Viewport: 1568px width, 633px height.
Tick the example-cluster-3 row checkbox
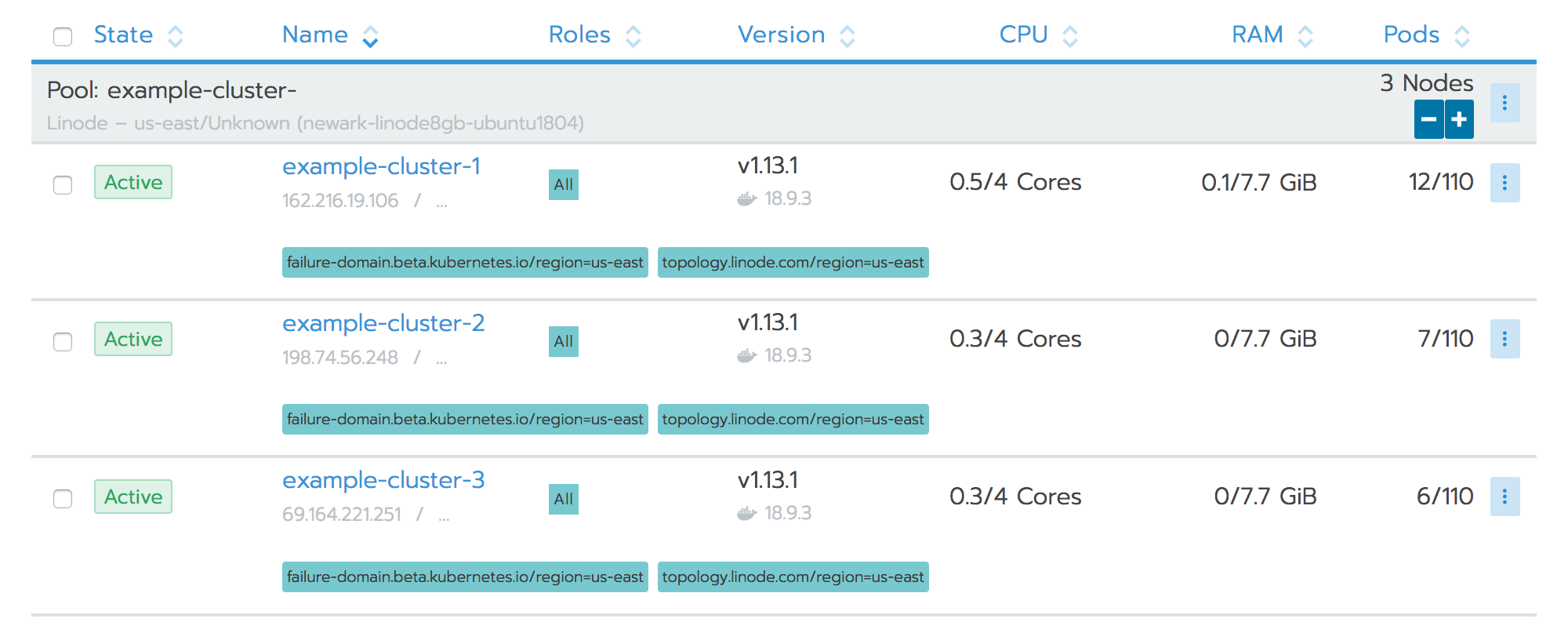tap(63, 499)
